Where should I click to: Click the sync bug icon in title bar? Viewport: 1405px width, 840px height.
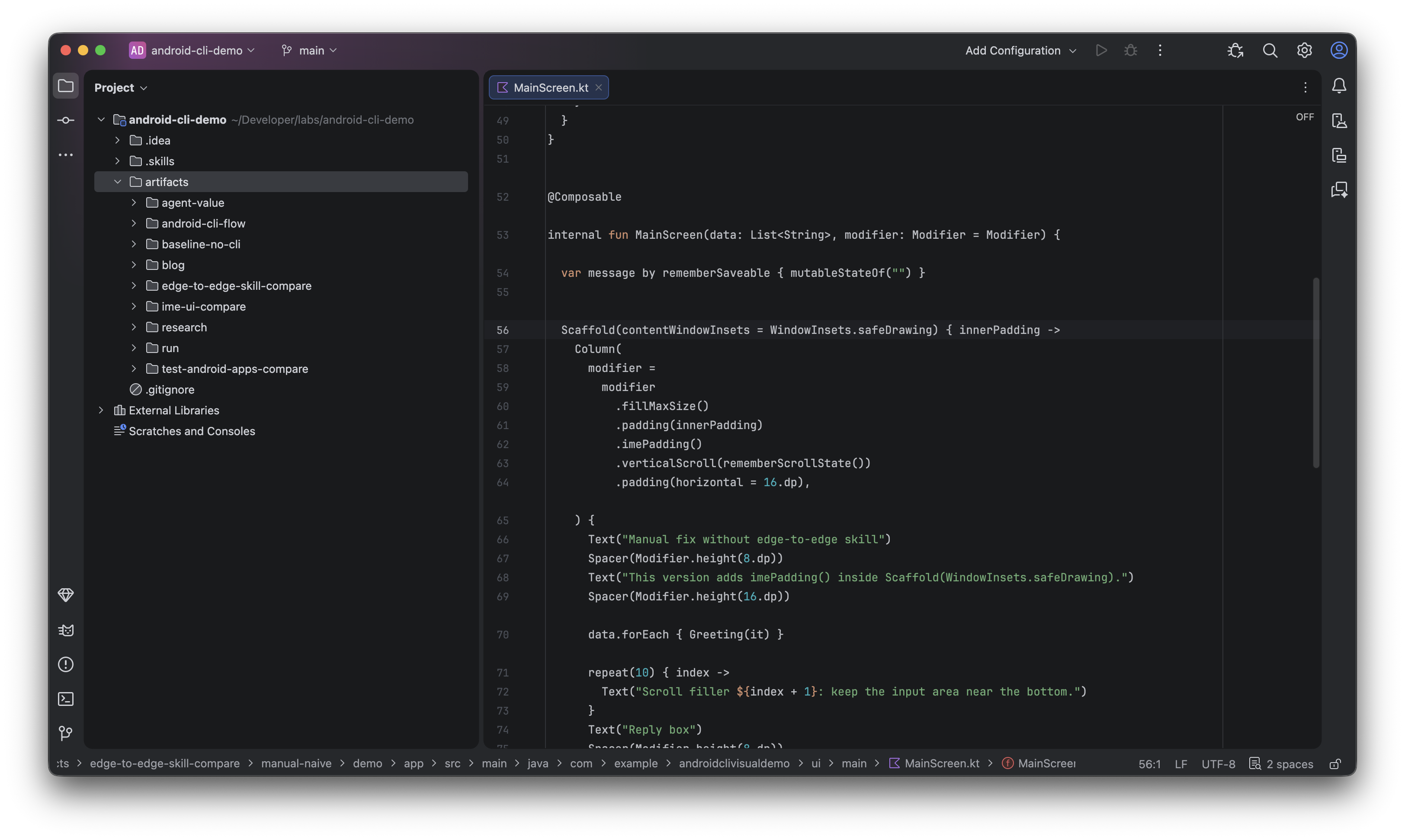click(1235, 50)
